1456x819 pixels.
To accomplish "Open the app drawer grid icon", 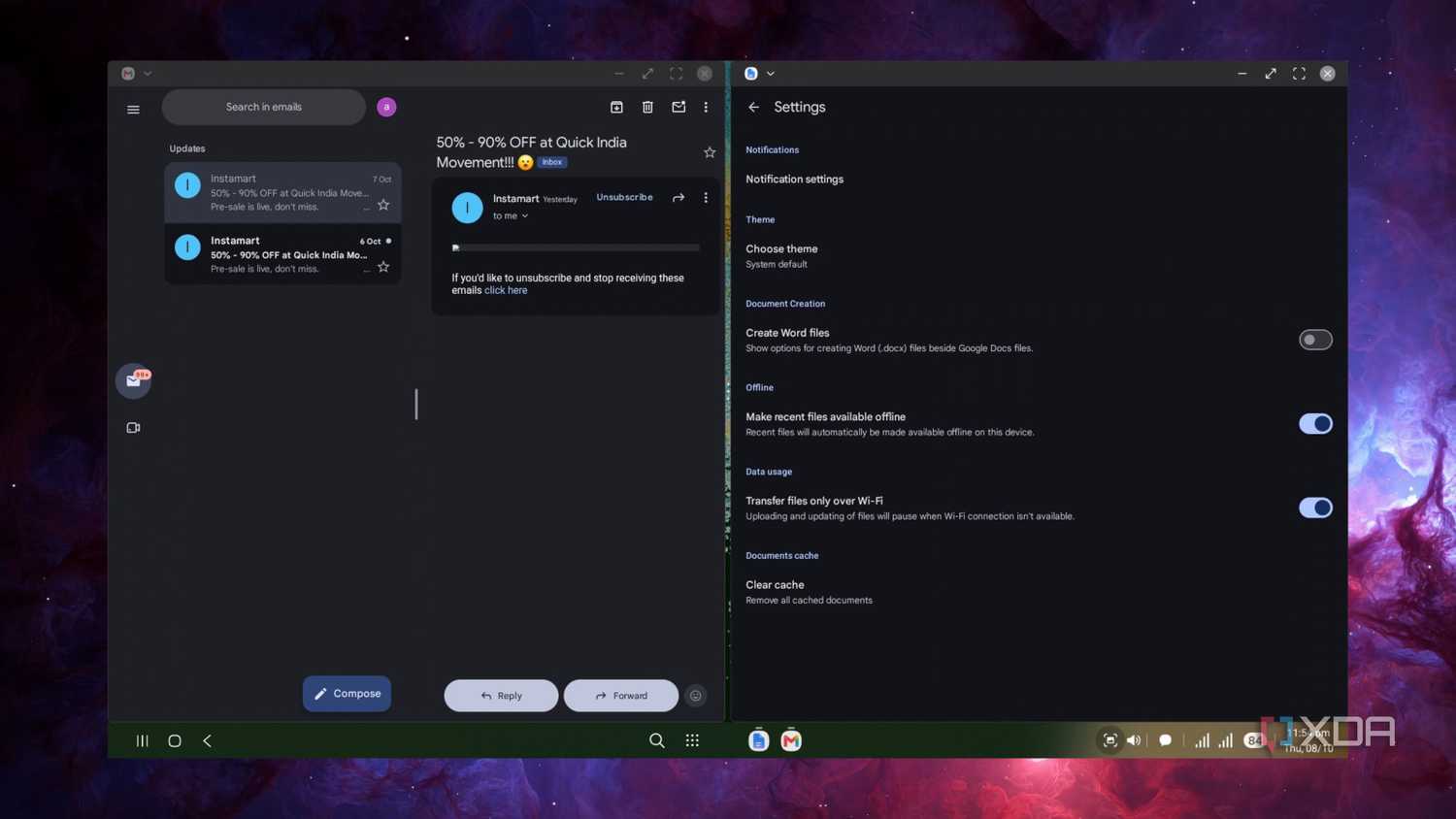I will coord(692,740).
